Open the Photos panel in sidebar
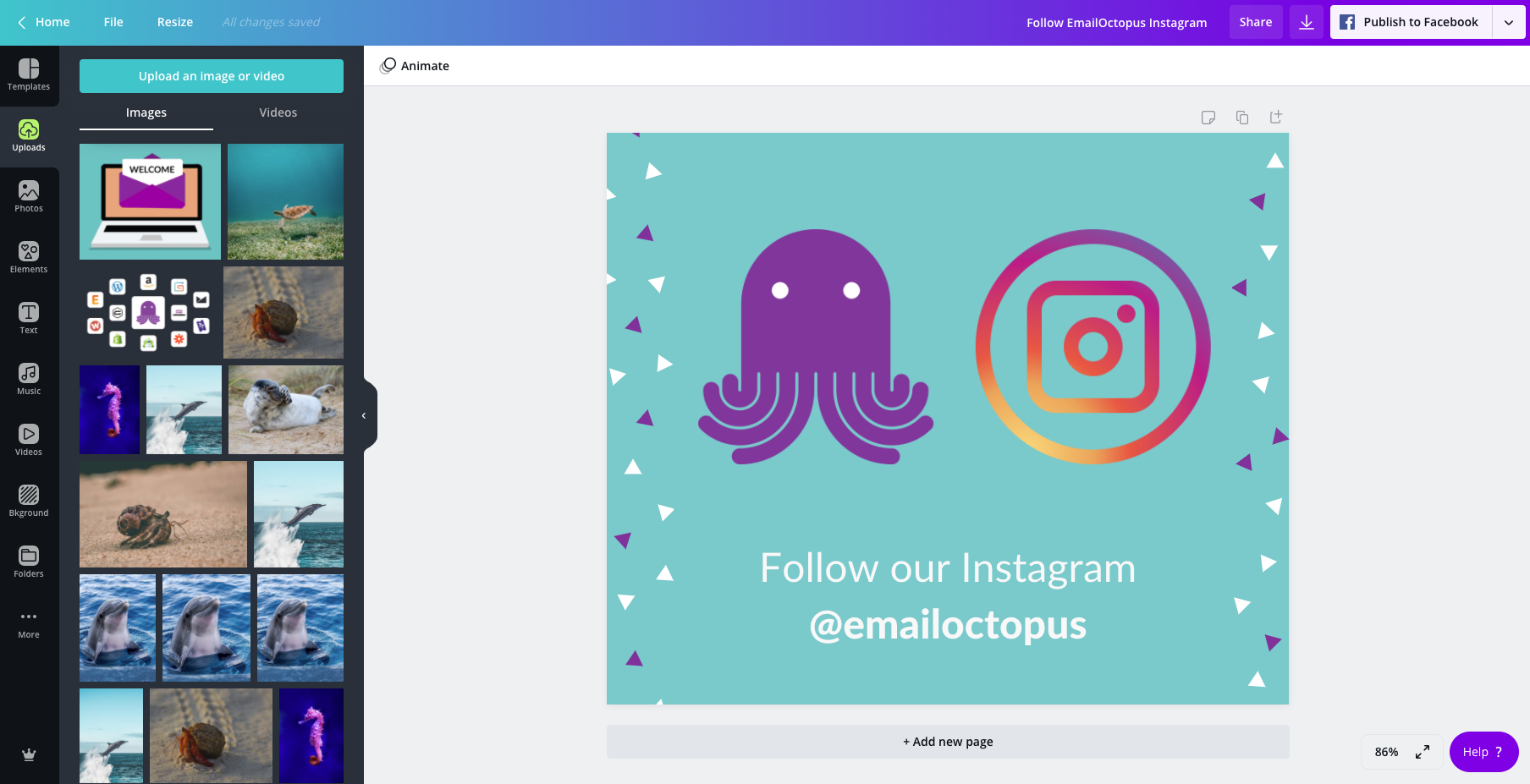Viewport: 1530px width, 784px height. point(29,197)
